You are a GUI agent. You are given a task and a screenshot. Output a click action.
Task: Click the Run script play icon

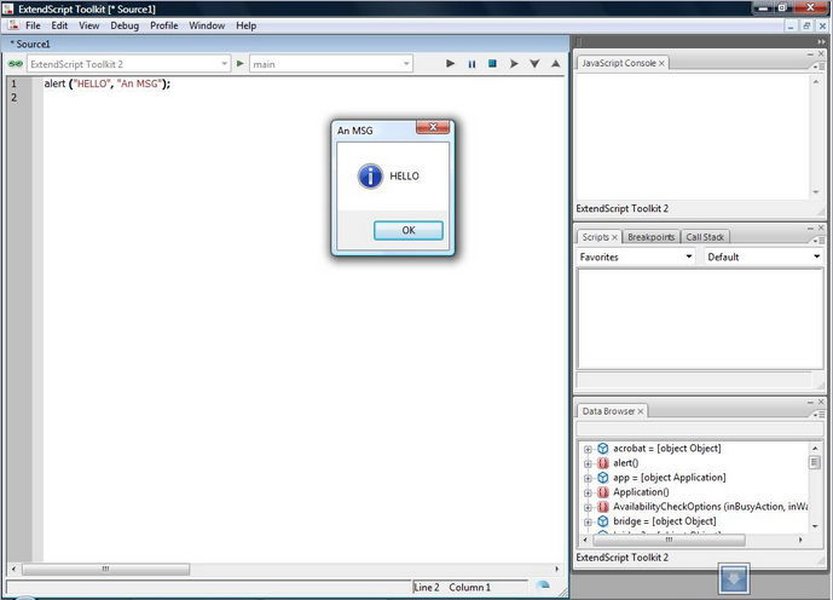click(450, 64)
